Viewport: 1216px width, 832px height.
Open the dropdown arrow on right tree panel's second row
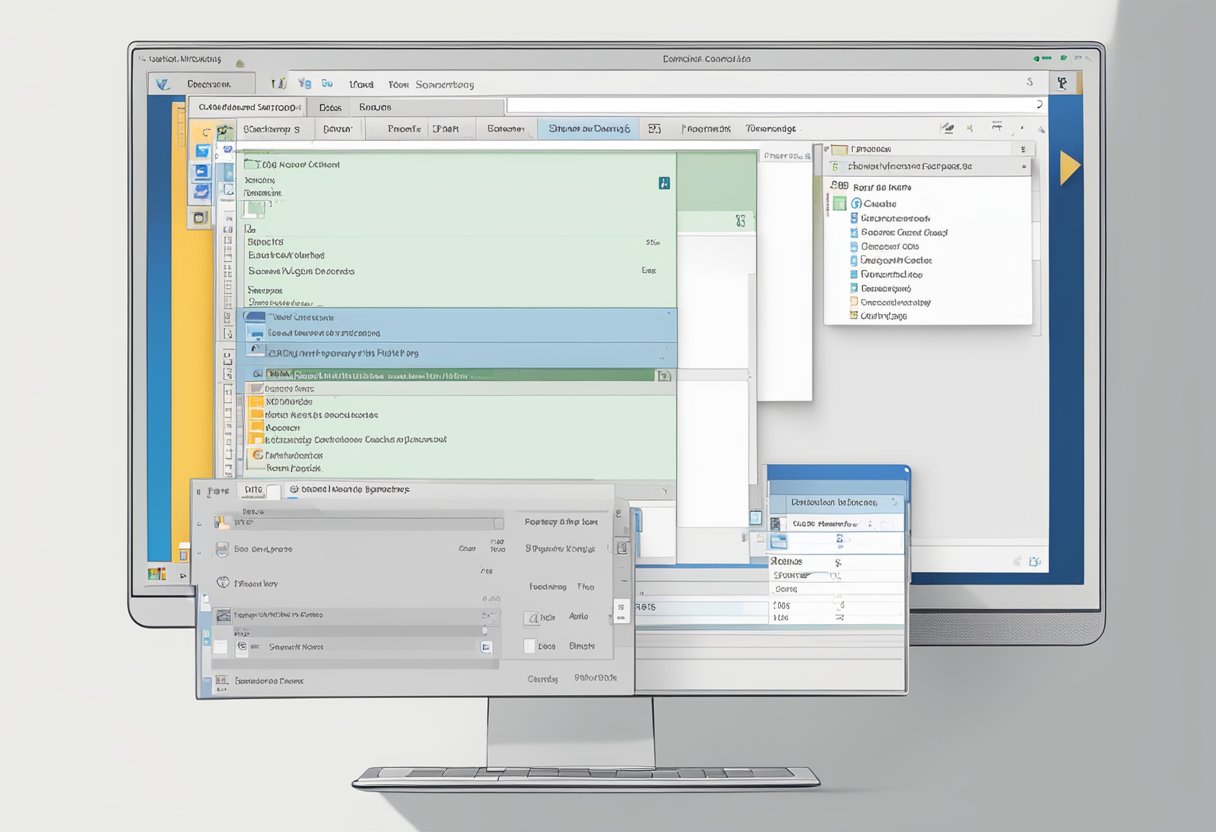1022,167
